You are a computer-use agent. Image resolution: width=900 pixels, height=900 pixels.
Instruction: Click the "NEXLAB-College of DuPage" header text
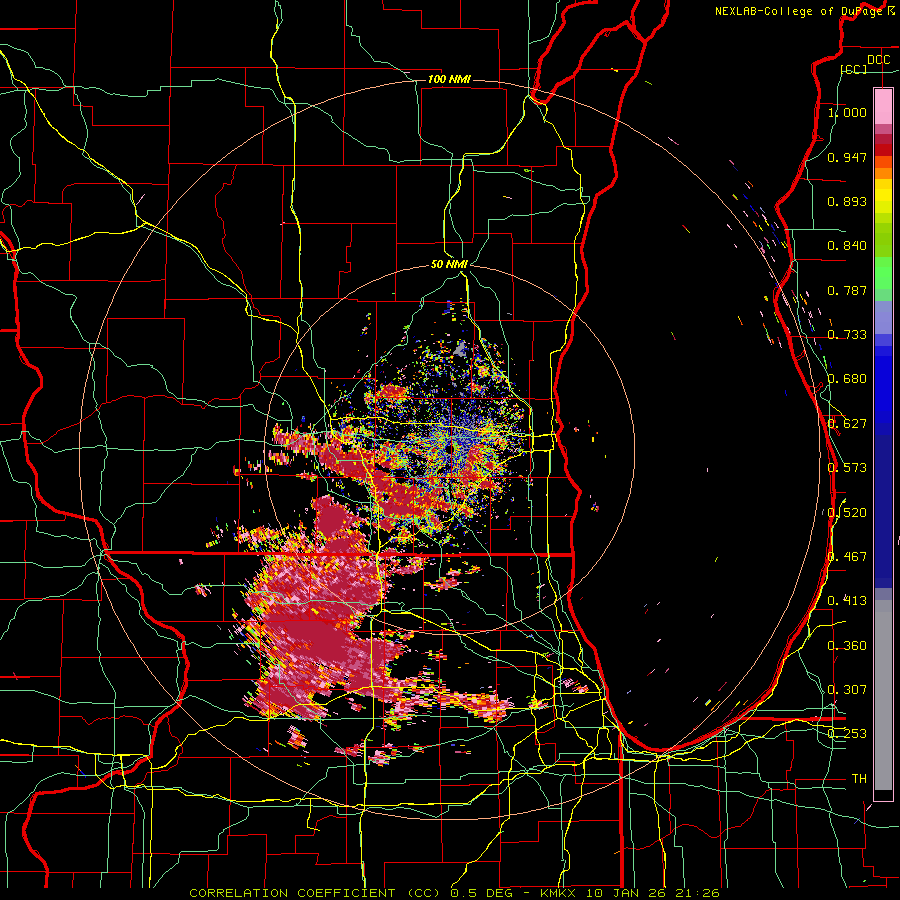tap(798, 11)
